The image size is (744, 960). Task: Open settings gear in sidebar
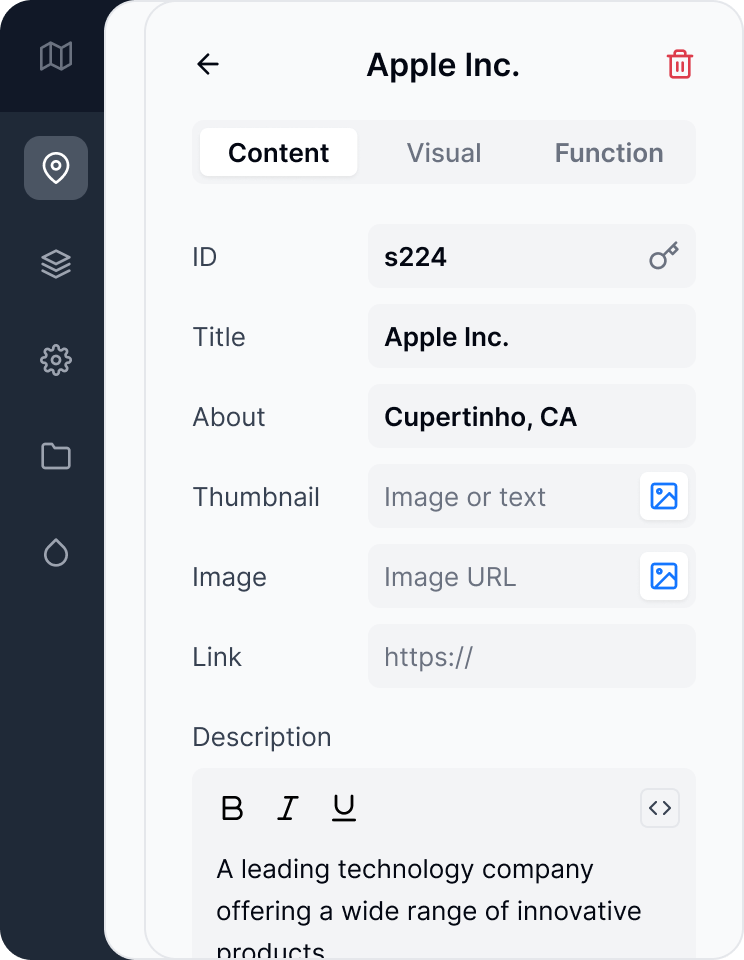pos(56,360)
